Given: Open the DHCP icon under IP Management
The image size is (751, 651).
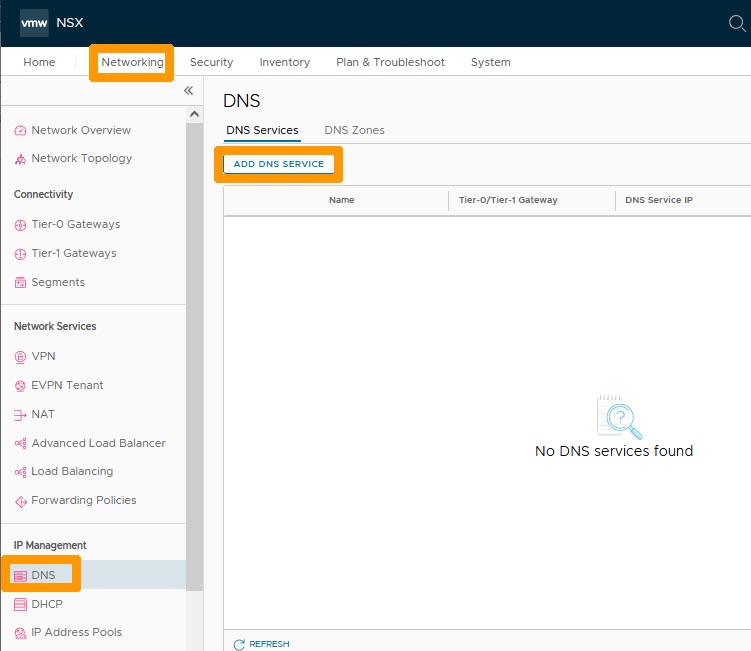Looking at the screenshot, I should pos(20,605).
